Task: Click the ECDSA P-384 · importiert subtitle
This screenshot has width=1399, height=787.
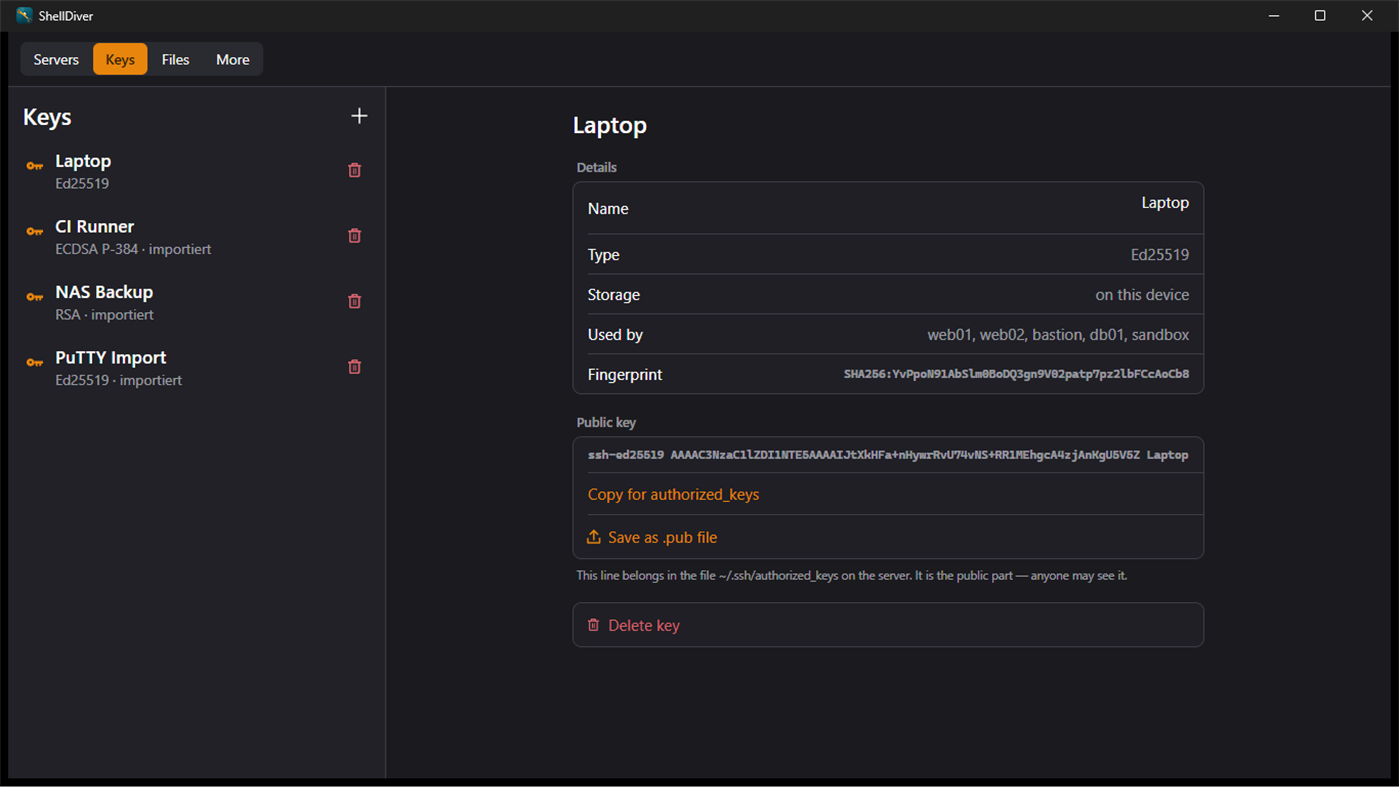Action: pyautogui.click(x=133, y=249)
